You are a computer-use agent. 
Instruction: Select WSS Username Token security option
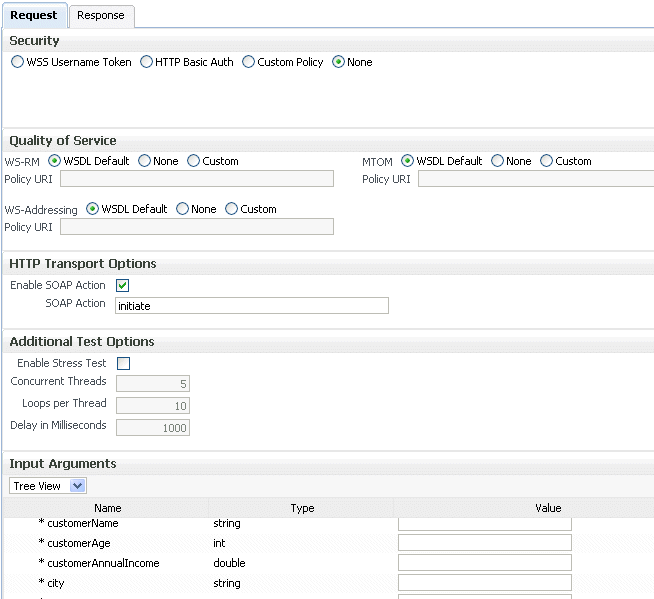(x=17, y=62)
